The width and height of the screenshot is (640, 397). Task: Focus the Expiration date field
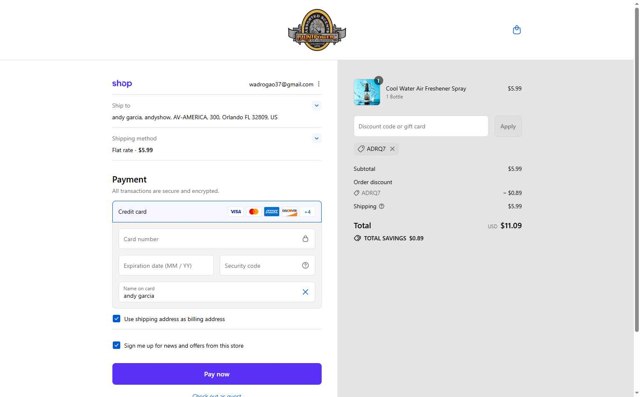[x=166, y=266]
